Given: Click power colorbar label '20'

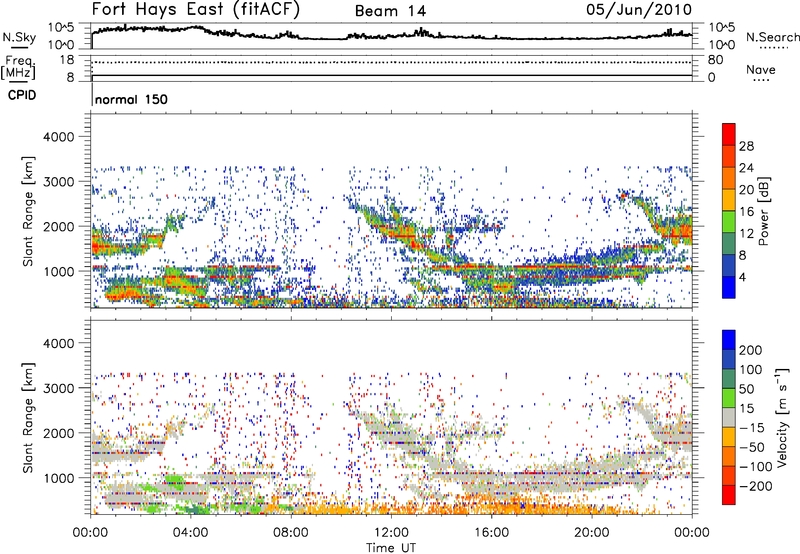Looking at the screenshot, I should [746, 190].
